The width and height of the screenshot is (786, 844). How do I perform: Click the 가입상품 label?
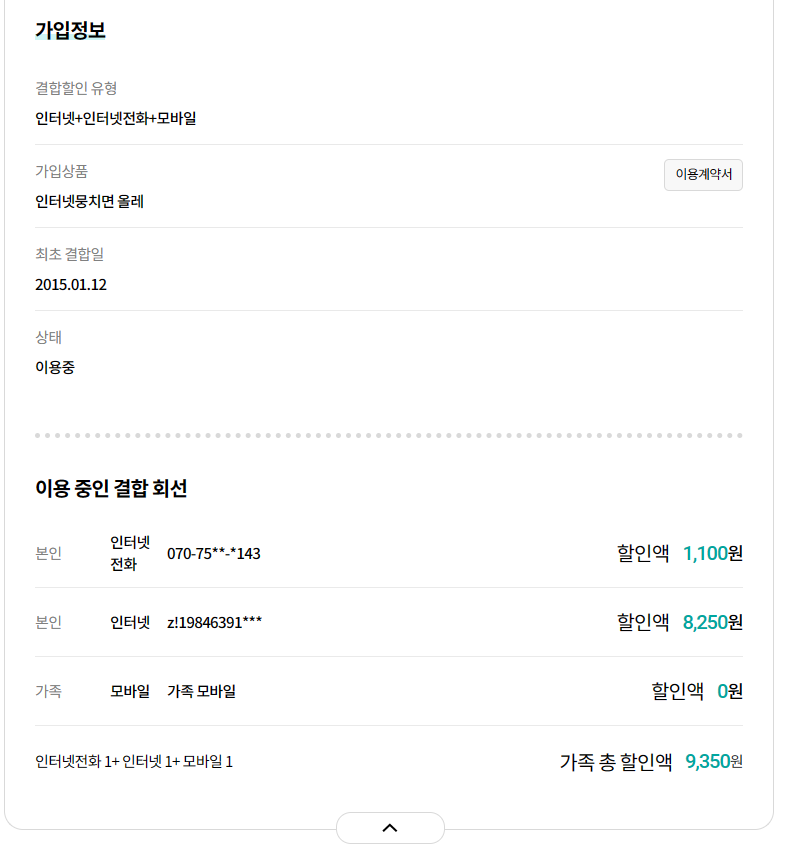pyautogui.click(x=61, y=171)
